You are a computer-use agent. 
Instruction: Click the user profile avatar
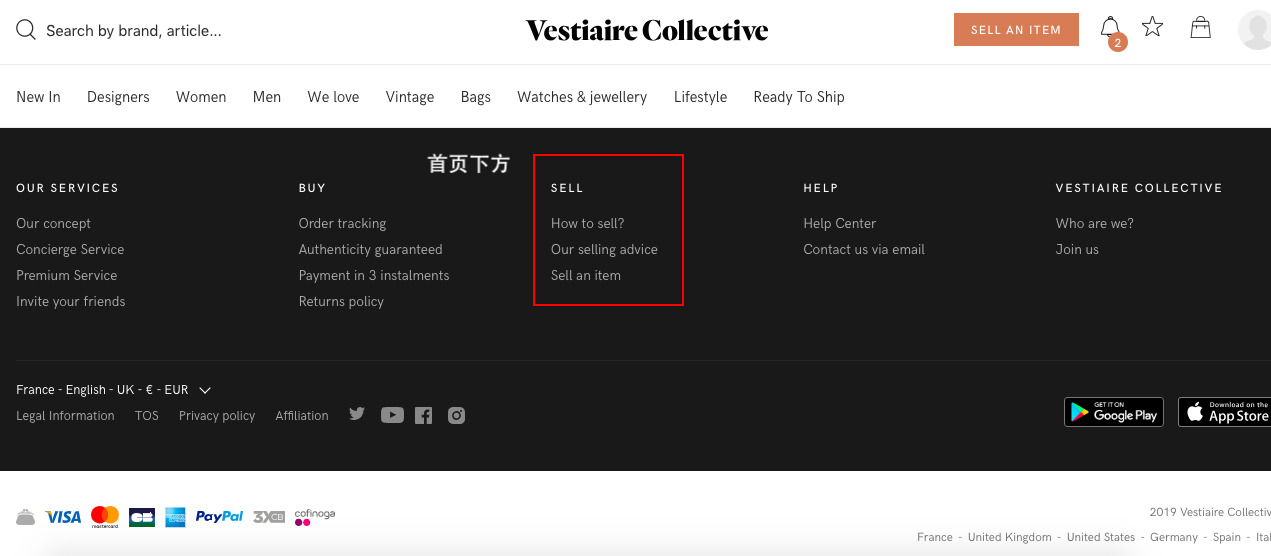point(1254,29)
